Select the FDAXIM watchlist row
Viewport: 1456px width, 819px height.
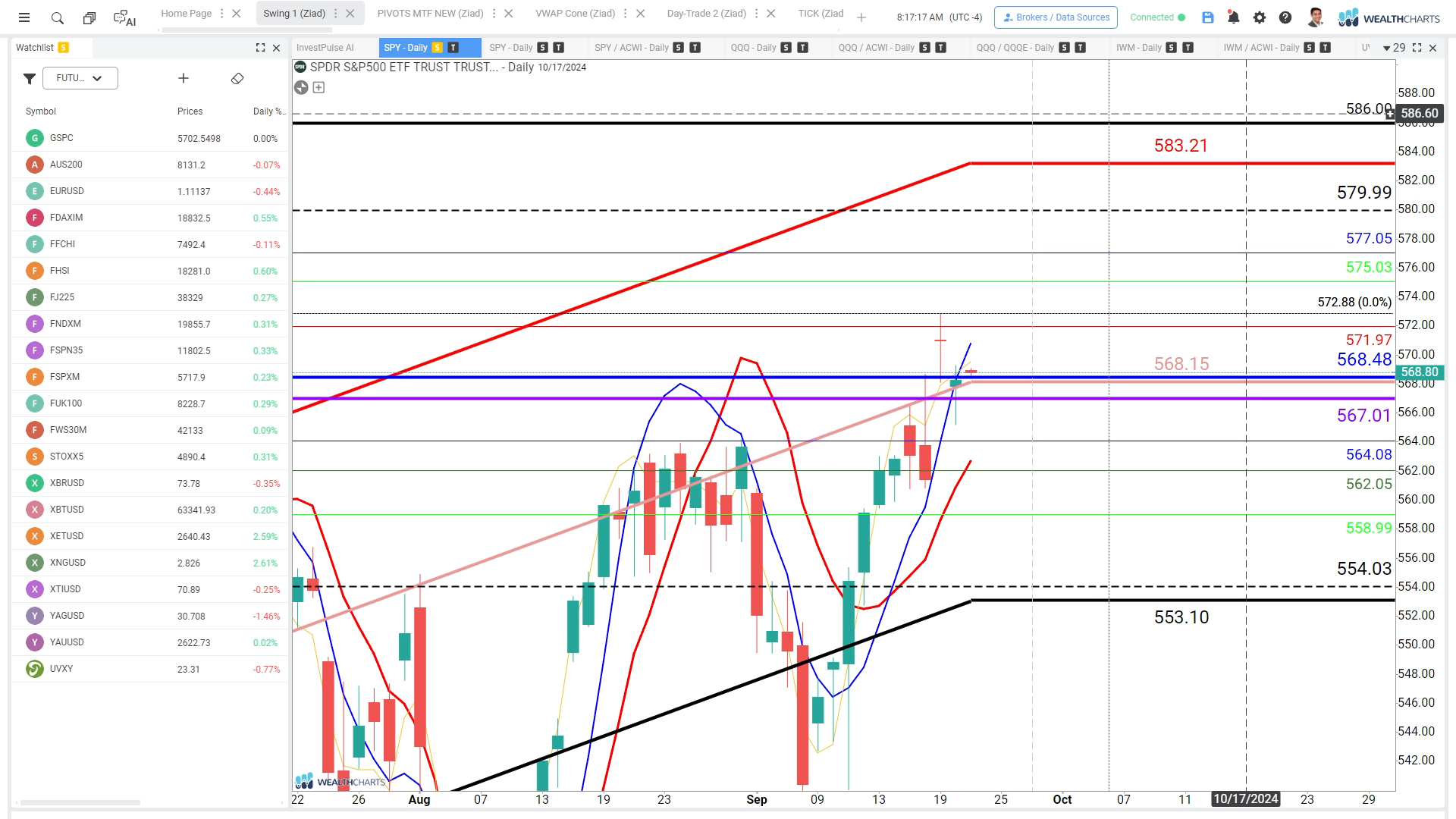149,218
